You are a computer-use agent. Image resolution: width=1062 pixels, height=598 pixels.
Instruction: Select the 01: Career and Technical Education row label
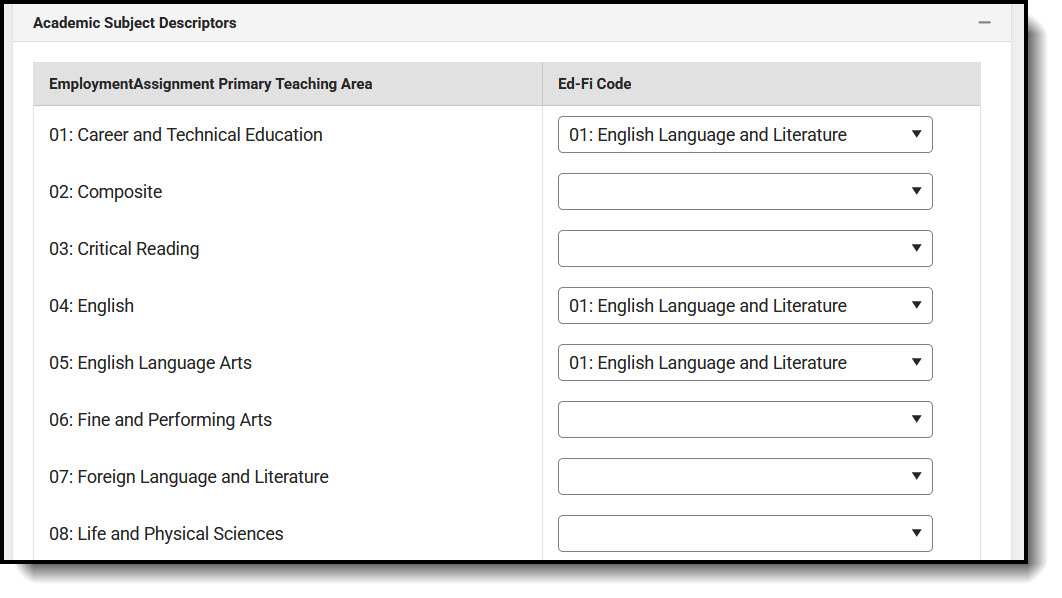click(x=186, y=135)
